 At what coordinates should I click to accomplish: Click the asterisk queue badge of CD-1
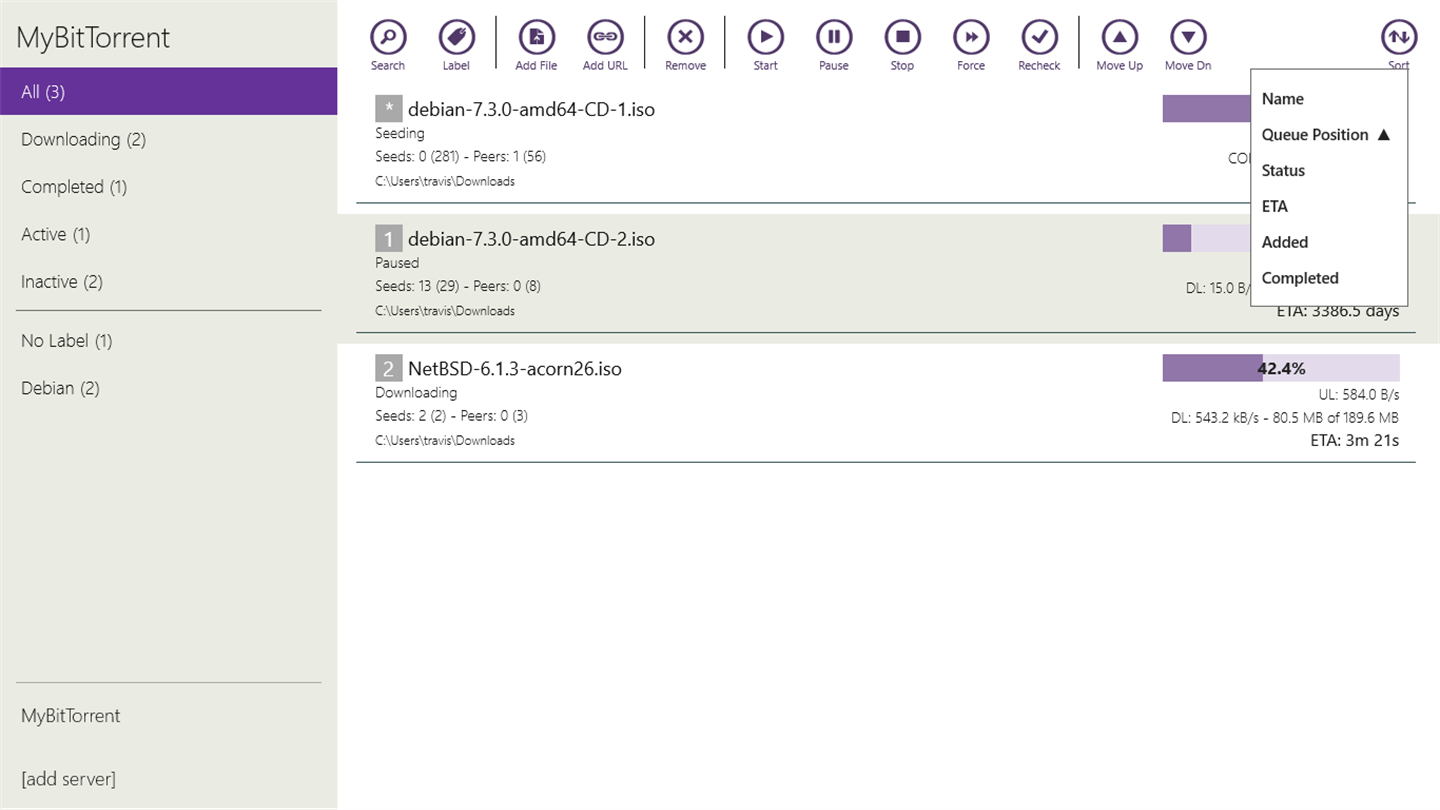pyautogui.click(x=388, y=109)
